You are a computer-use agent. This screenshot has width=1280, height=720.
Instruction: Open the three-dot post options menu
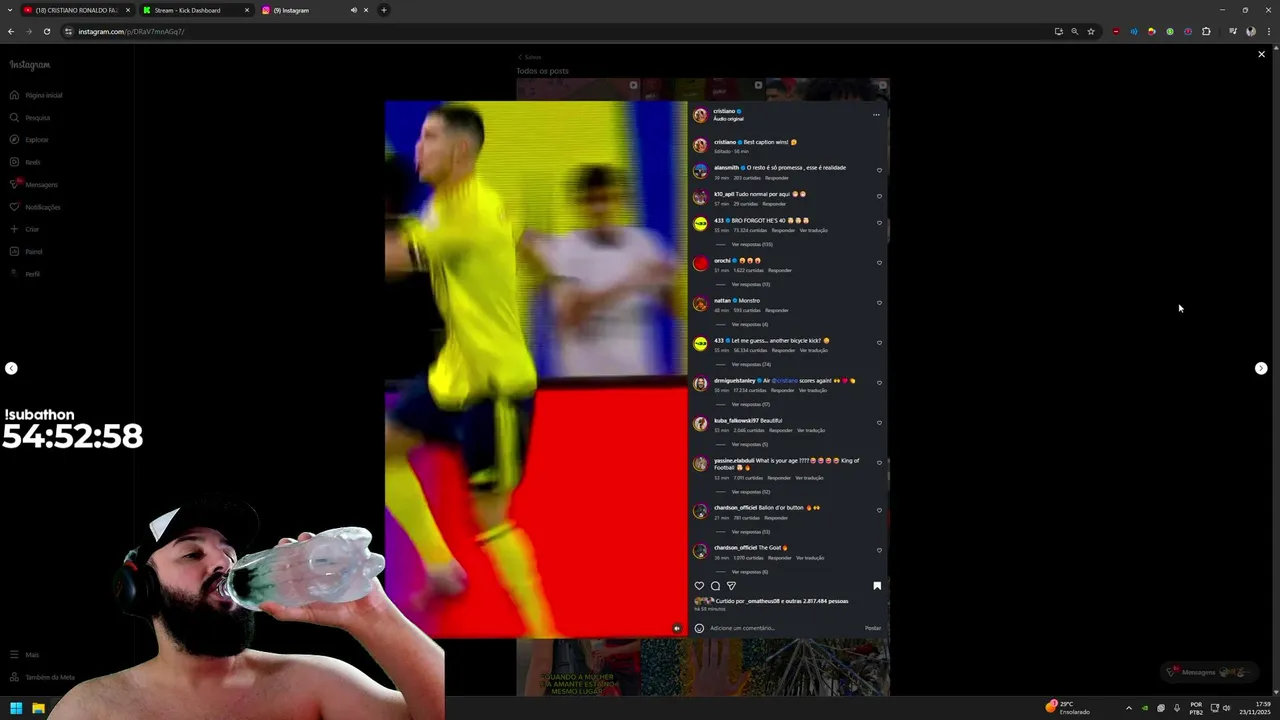[876, 115]
